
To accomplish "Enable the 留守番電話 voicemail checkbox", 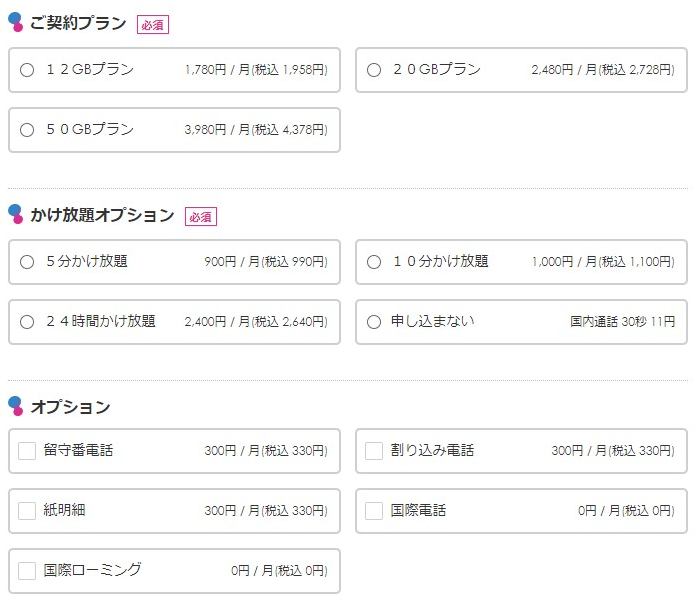I will [x=27, y=451].
